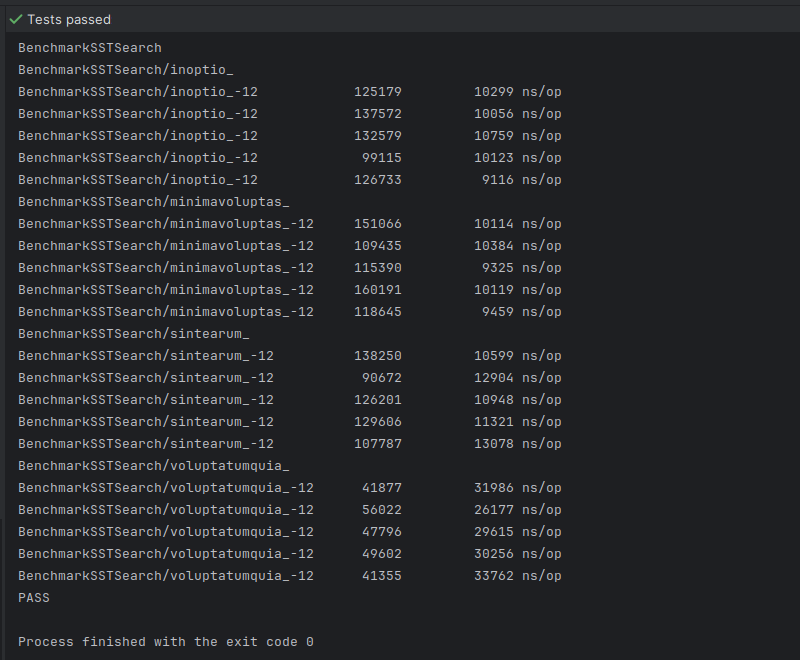Click the PASS result line
Screen dimensions: 800x660
34,598
